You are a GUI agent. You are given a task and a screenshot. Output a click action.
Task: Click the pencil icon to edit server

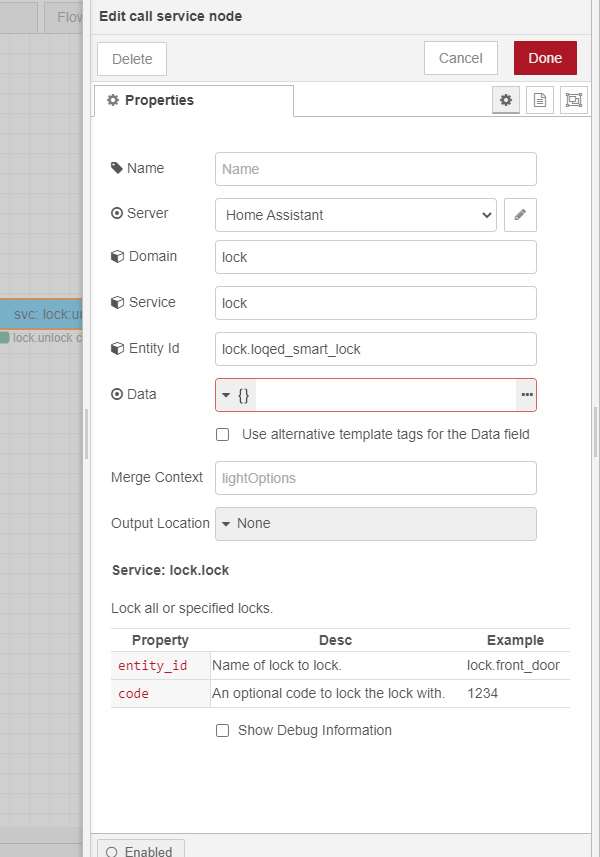point(520,215)
